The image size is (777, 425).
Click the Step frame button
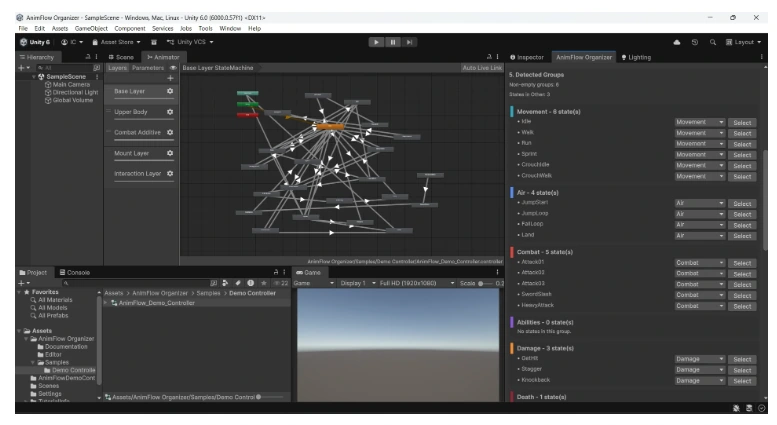(409, 42)
